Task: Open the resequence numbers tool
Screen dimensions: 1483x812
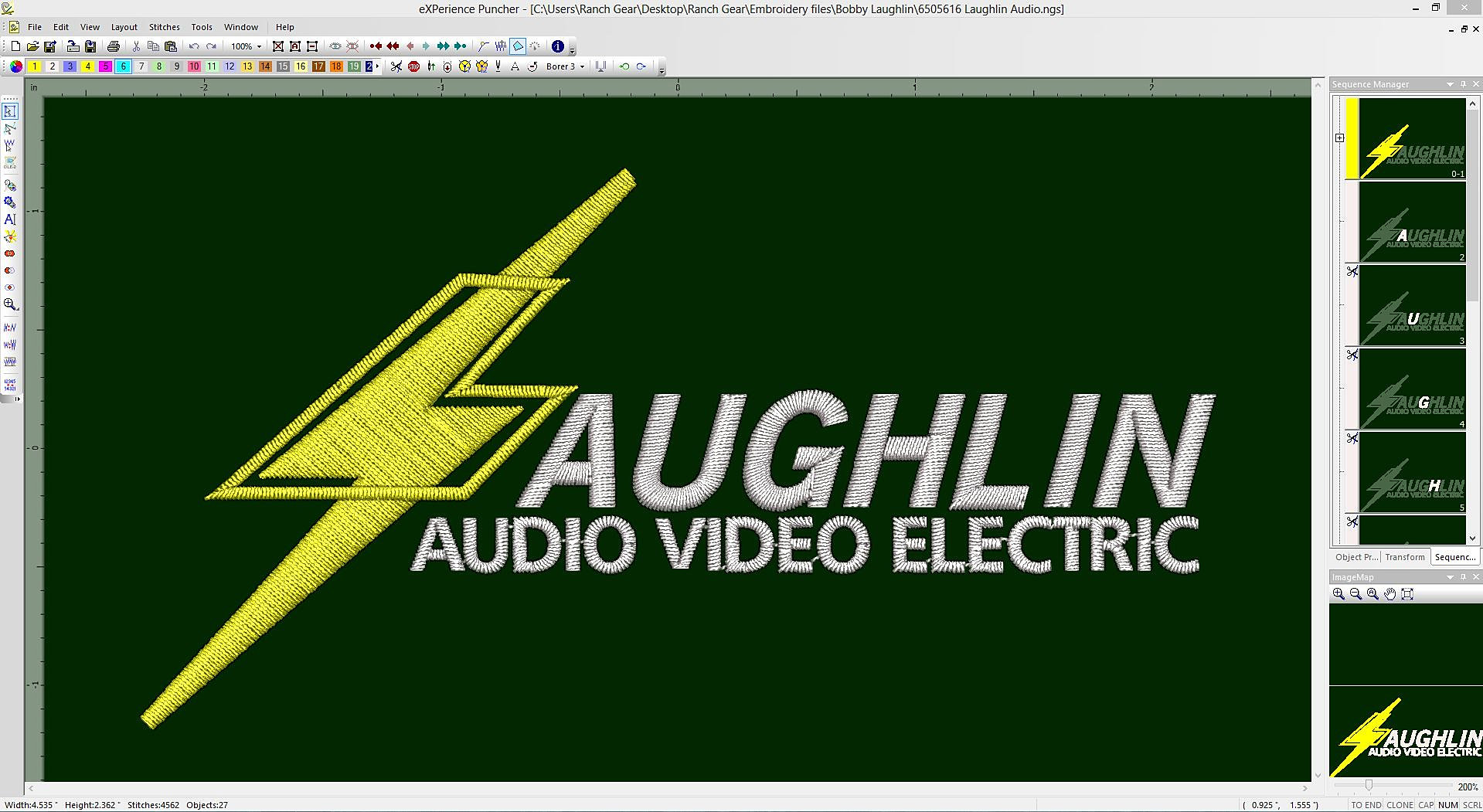Action: [10, 384]
